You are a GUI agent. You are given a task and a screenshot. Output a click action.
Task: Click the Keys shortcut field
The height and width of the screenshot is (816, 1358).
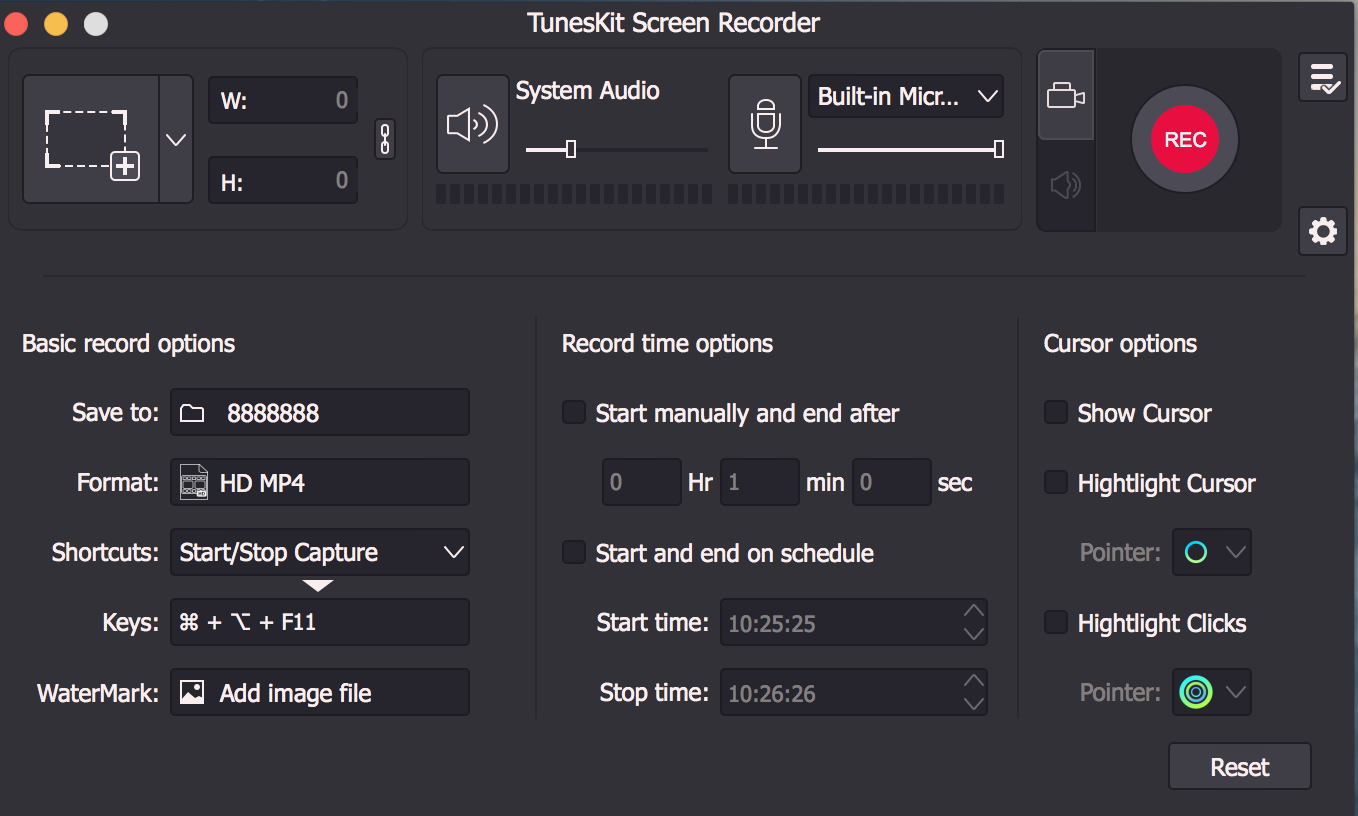(x=320, y=622)
